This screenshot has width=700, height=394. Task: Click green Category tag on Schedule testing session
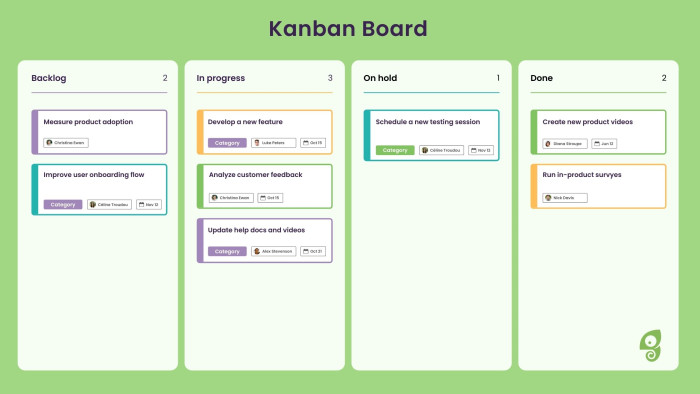[395, 150]
